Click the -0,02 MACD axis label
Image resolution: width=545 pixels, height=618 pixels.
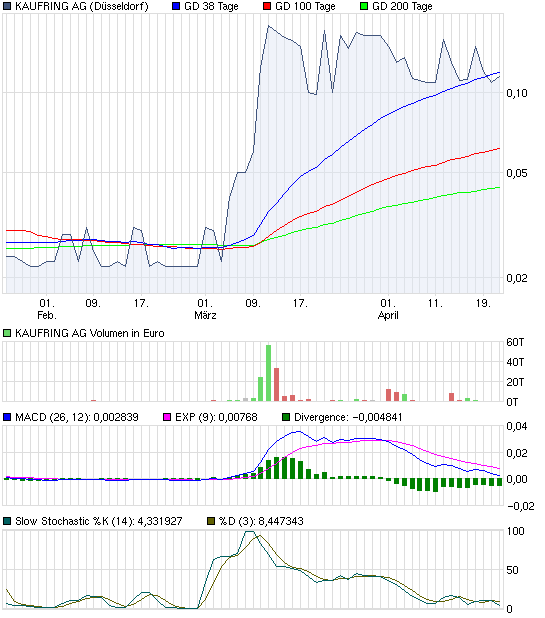pos(521,506)
